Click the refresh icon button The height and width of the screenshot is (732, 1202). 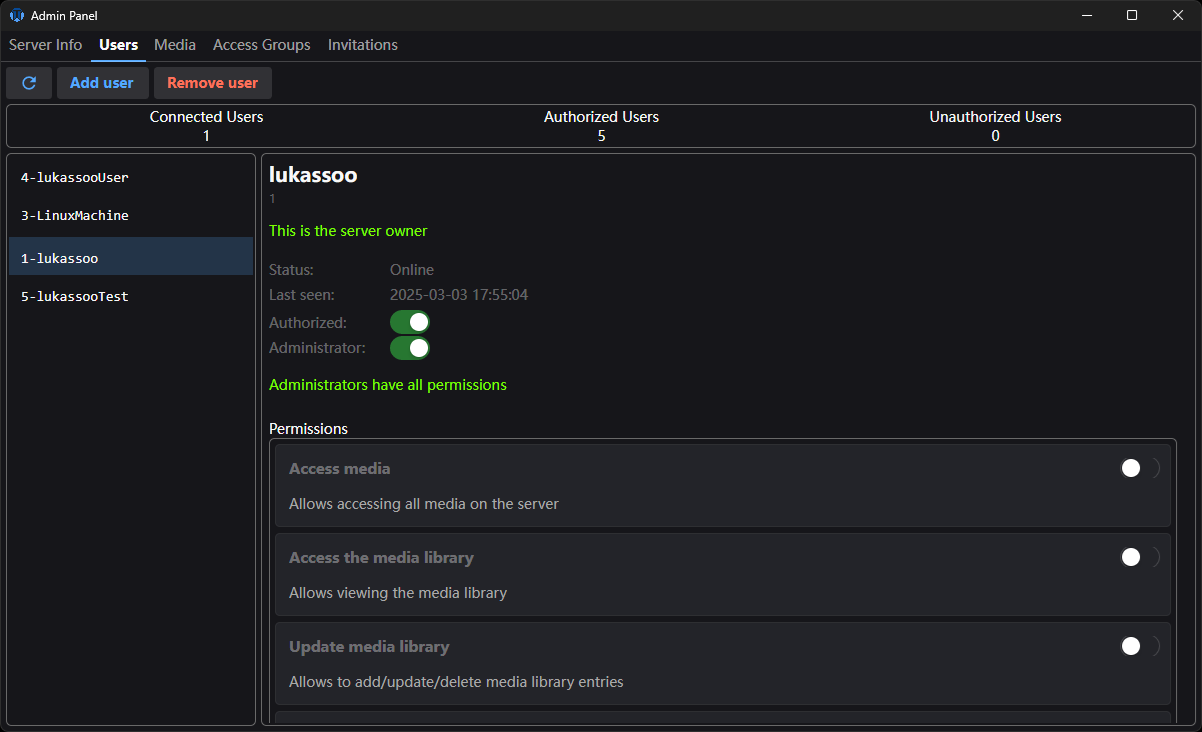29,83
